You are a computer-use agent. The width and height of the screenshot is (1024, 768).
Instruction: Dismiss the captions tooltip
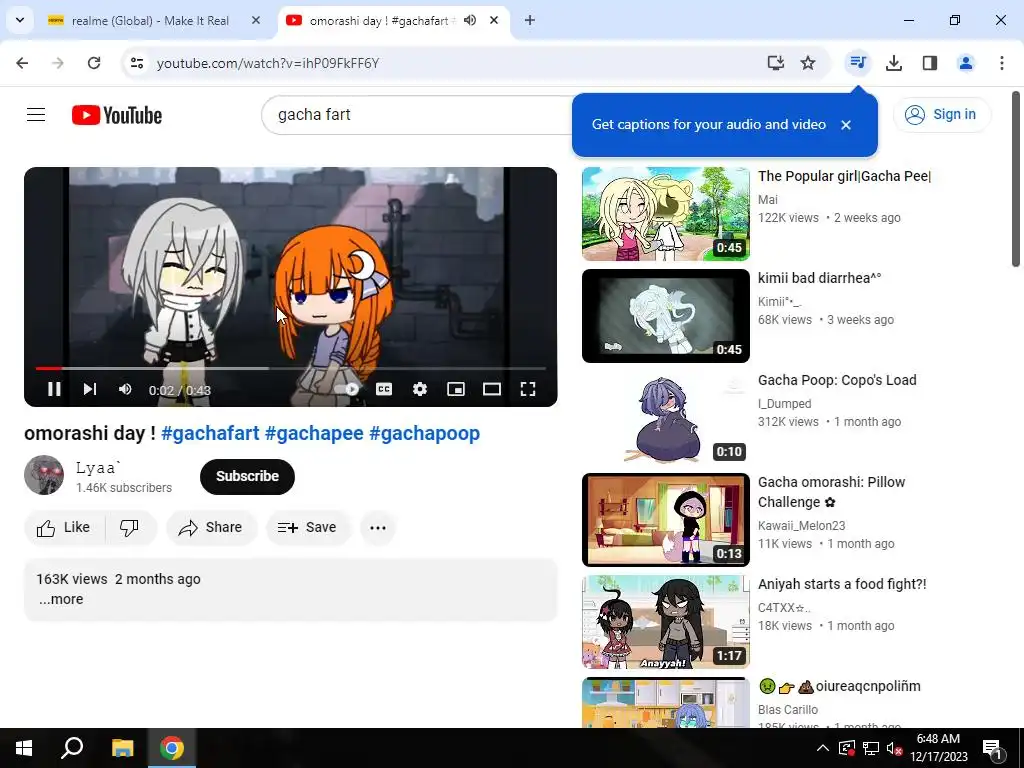[x=846, y=125]
